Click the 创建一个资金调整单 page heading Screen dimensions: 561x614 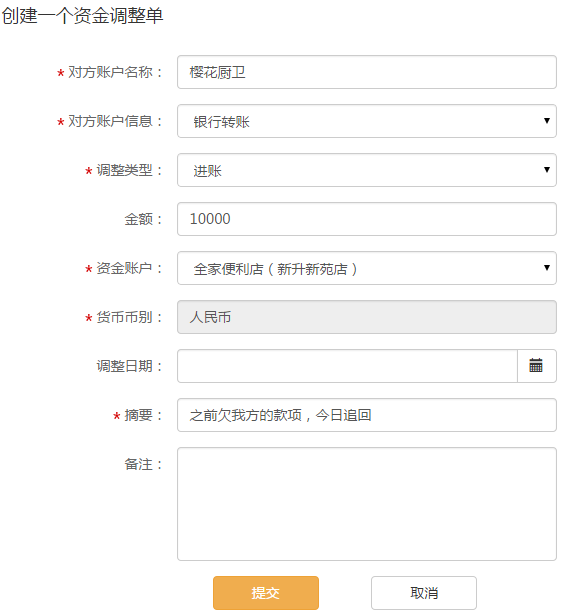[x=82, y=16]
